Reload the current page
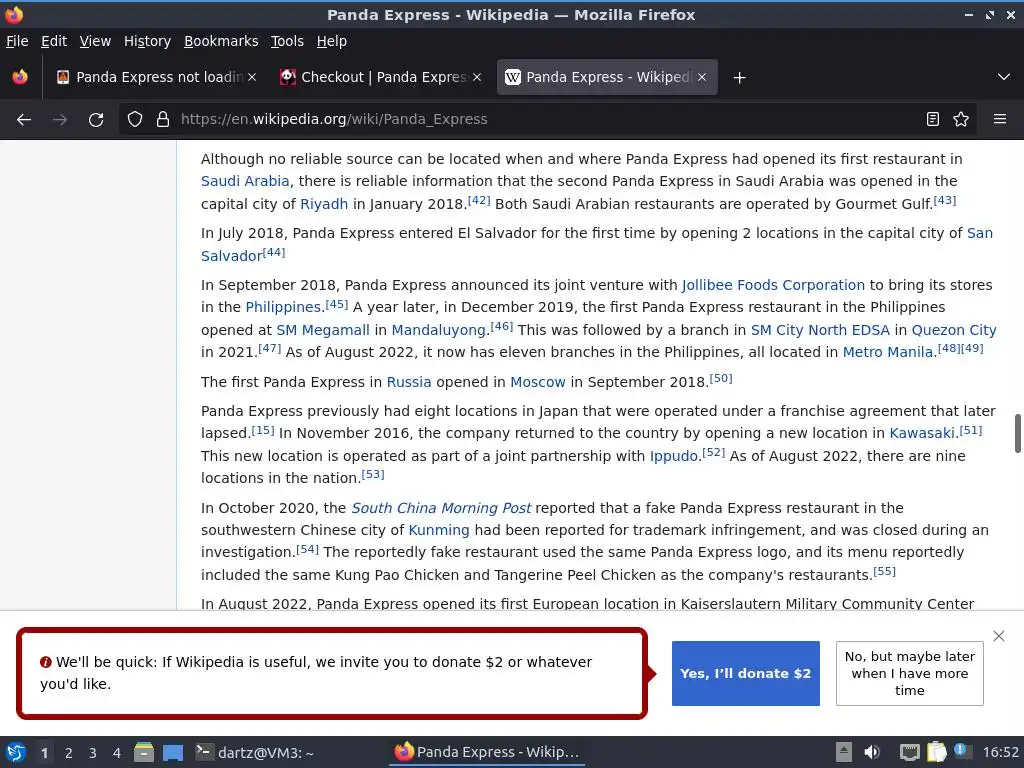The width and height of the screenshot is (1024, 768). (96, 120)
